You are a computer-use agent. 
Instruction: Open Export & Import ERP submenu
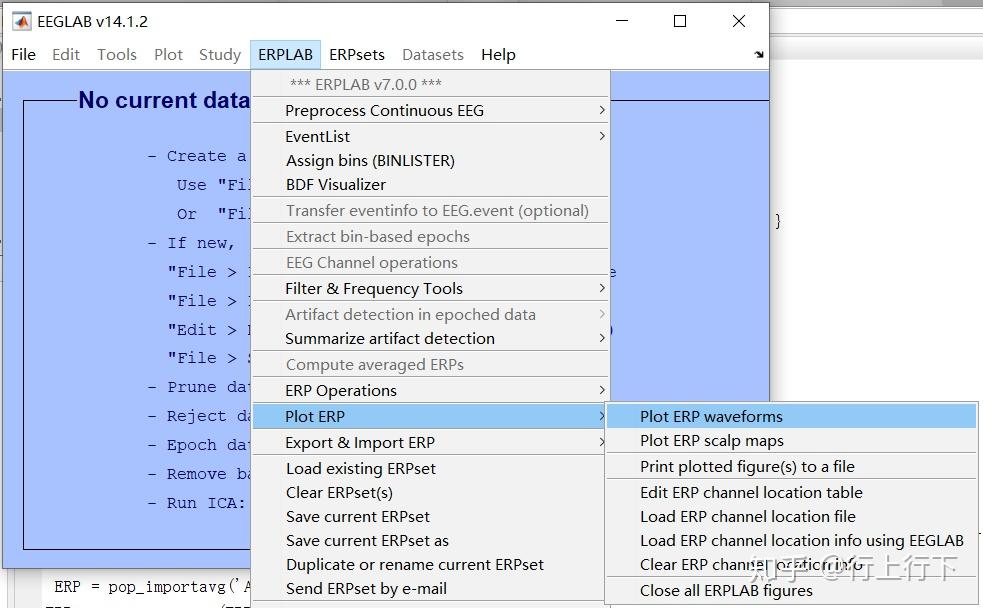pos(360,442)
